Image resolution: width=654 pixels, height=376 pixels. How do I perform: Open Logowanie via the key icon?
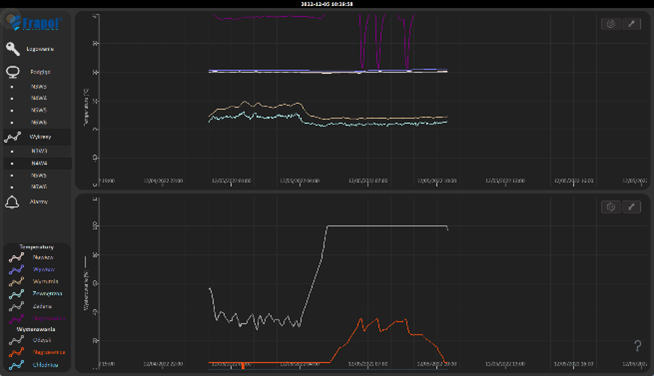(x=13, y=49)
